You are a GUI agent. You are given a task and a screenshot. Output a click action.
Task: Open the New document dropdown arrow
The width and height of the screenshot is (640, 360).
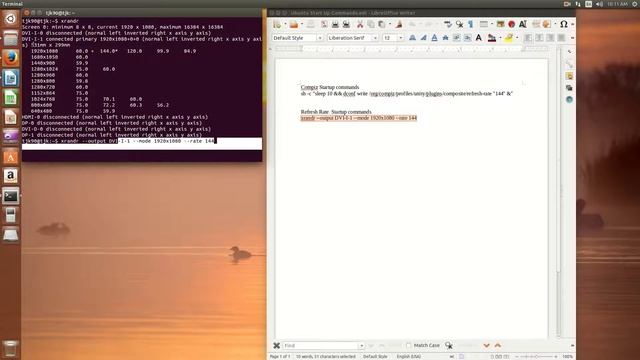(285, 24)
